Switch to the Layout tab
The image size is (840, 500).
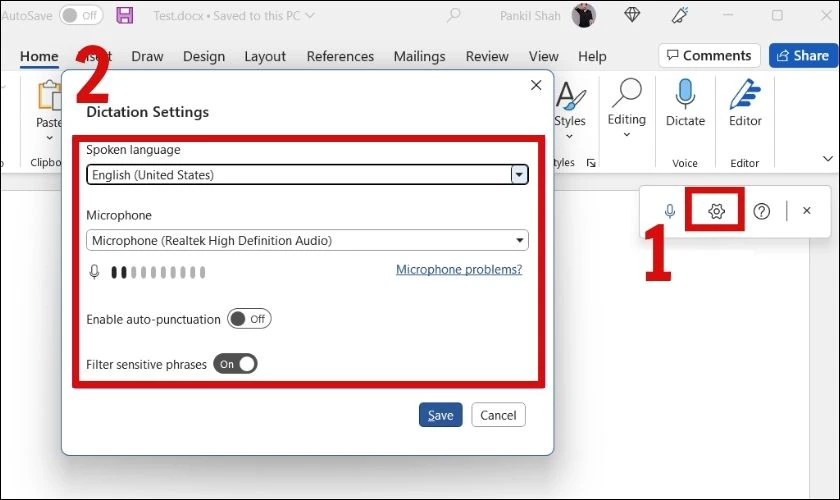pyautogui.click(x=265, y=56)
